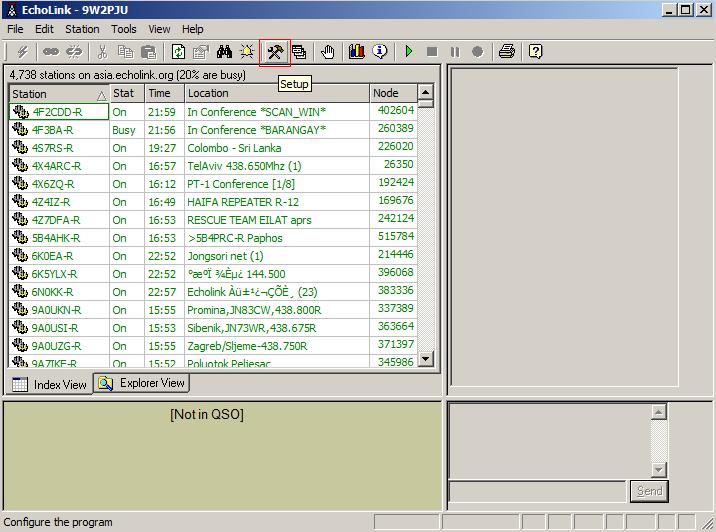Click the [Not in QSO] status text
The width and height of the screenshot is (716, 532).
coord(207,414)
